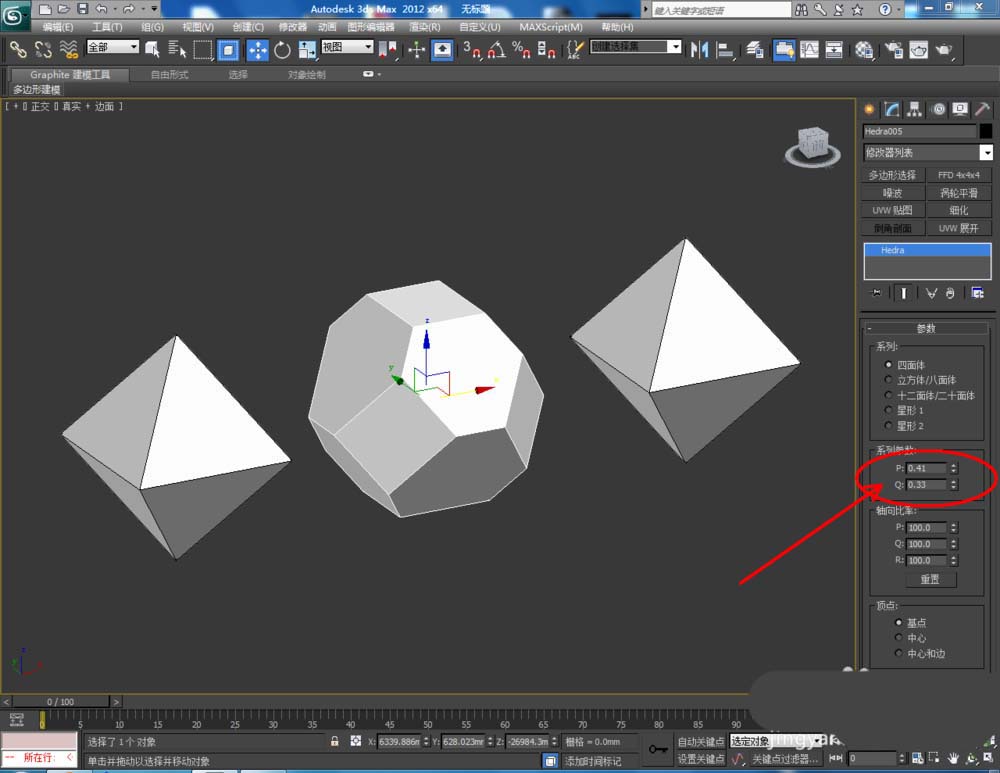
Task: Click the Render Setup teapot icon
Action: (x=894, y=50)
